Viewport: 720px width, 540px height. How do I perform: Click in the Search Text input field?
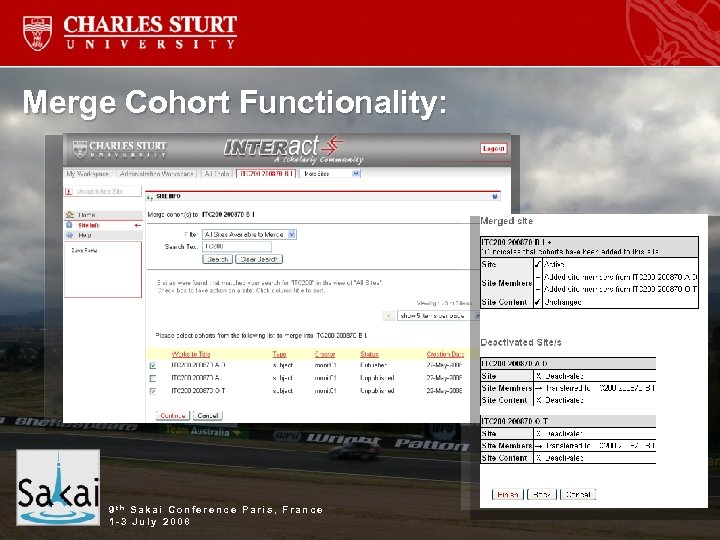tap(237, 247)
